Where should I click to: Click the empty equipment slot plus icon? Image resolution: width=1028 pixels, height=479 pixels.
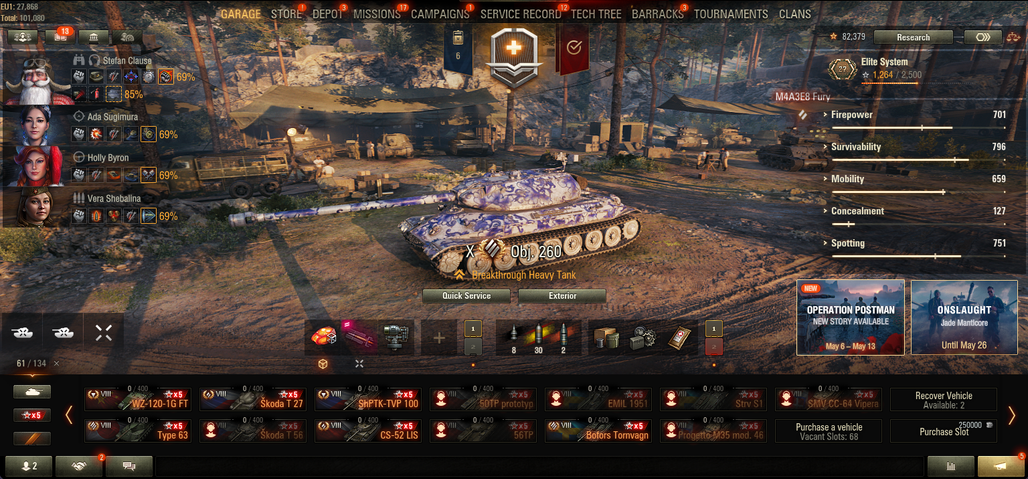pyautogui.click(x=439, y=338)
